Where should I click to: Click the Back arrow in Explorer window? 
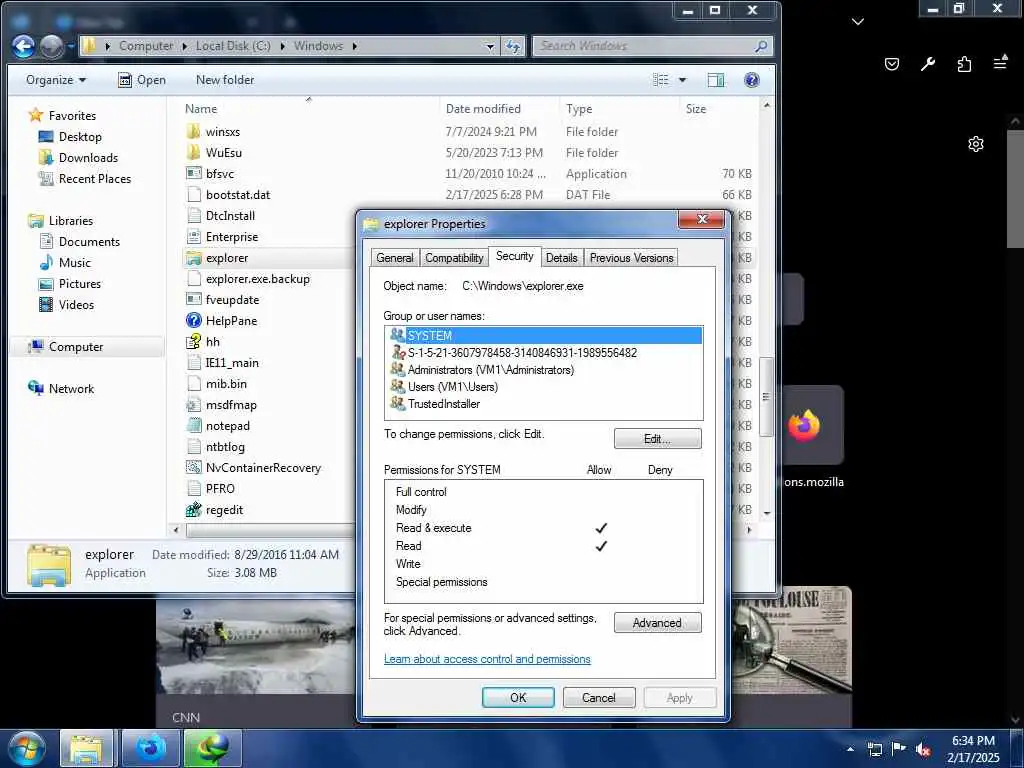point(24,46)
